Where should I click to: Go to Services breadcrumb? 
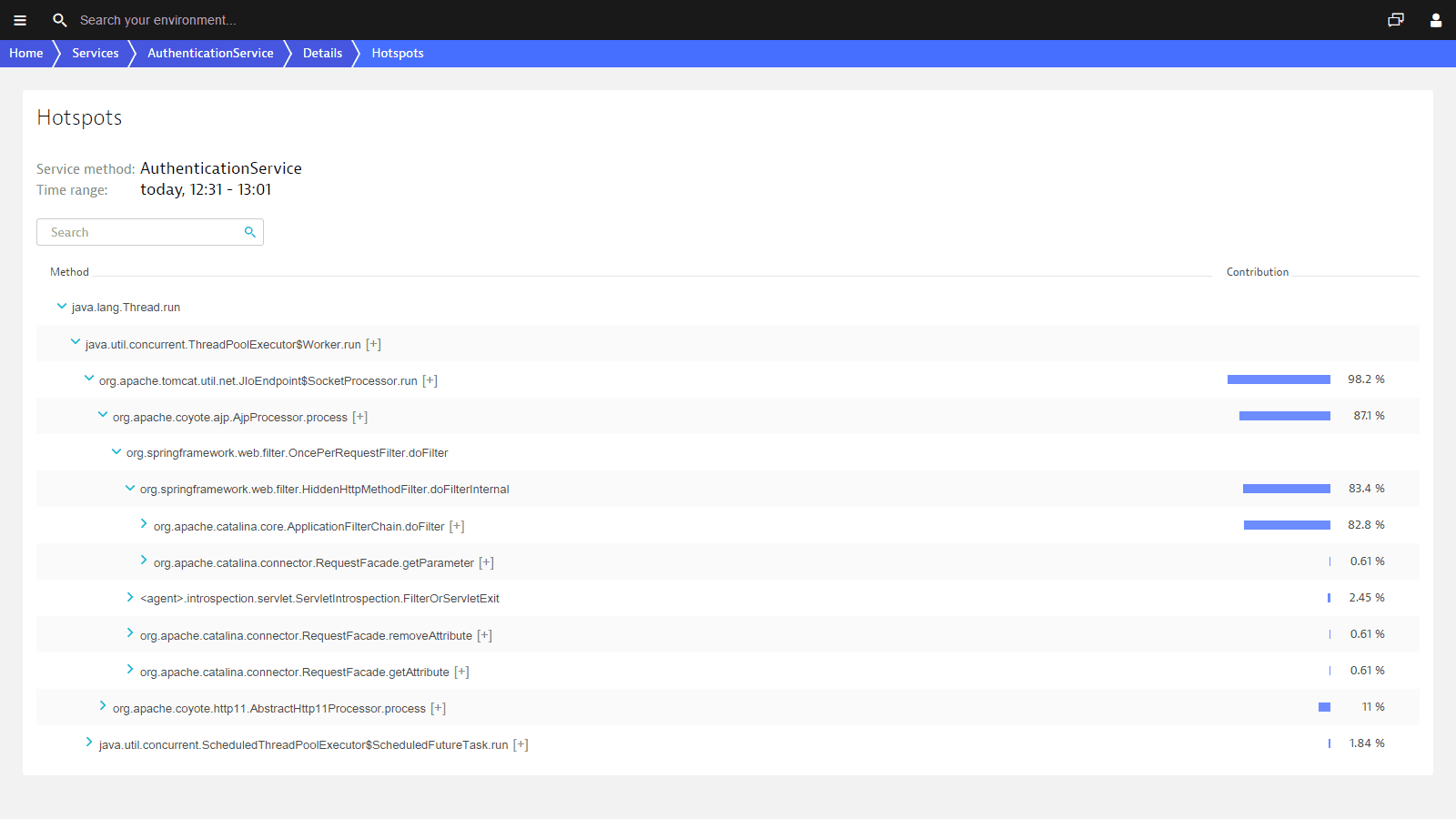click(96, 53)
